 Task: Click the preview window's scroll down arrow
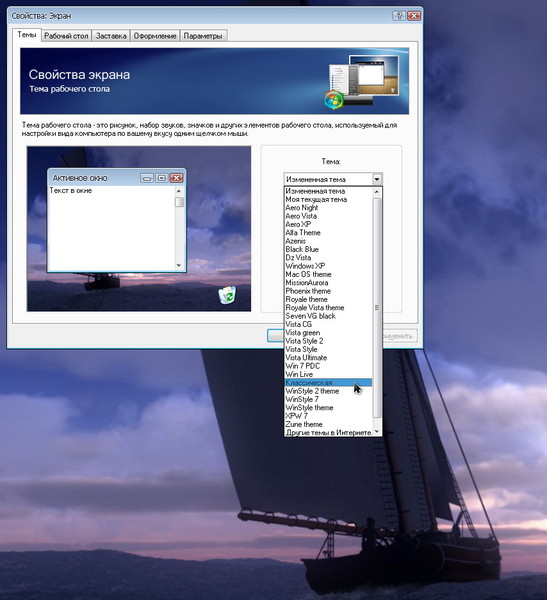pos(179,265)
